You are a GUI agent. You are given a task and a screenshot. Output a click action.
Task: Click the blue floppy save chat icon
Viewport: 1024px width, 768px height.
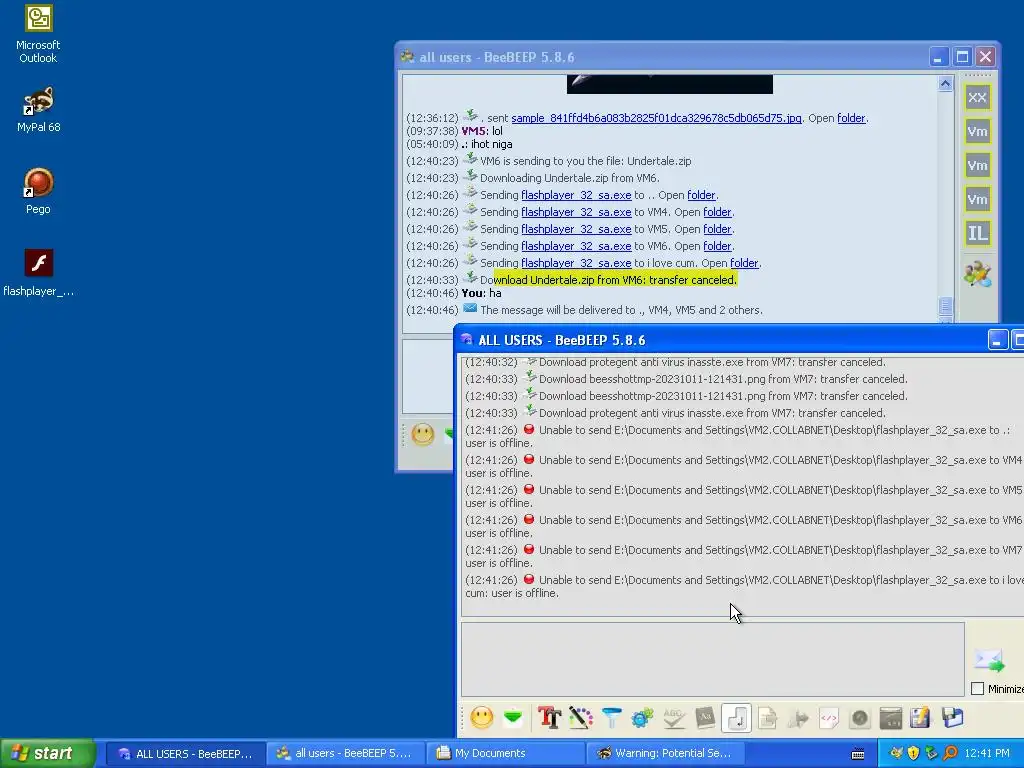pos(953,718)
